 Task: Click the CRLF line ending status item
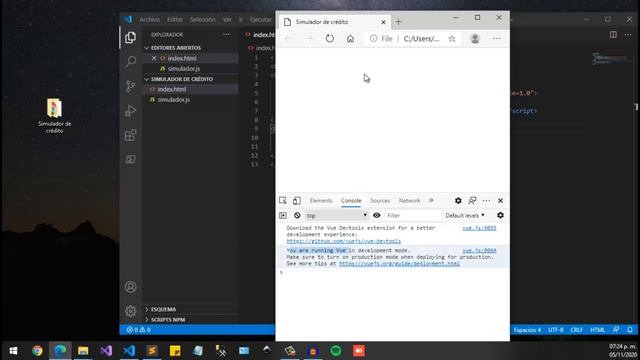coord(576,330)
